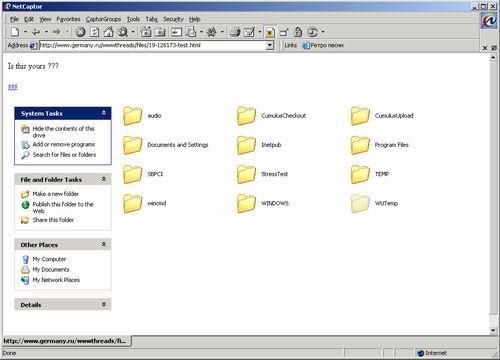
Task: Collapse the Other Places panel
Action: click(x=104, y=244)
